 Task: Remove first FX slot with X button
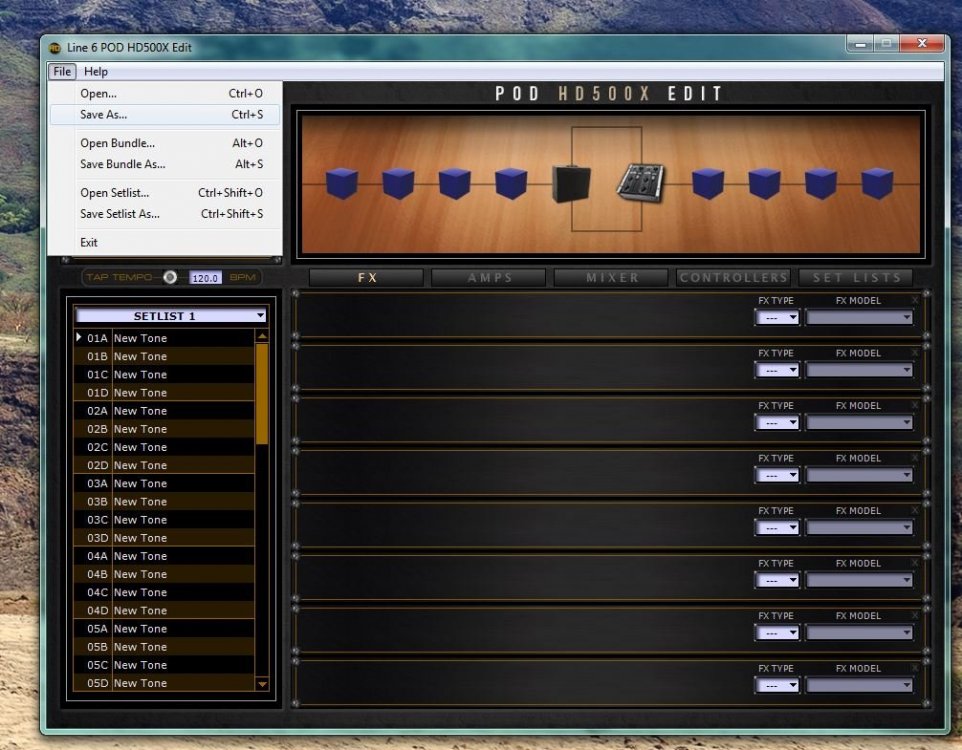pos(915,300)
